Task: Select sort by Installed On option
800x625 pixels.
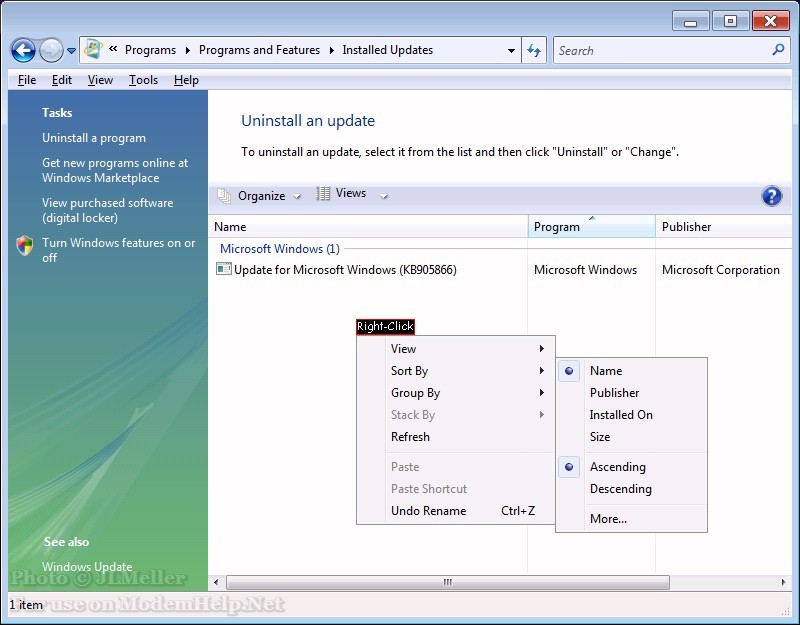Action: [631, 415]
